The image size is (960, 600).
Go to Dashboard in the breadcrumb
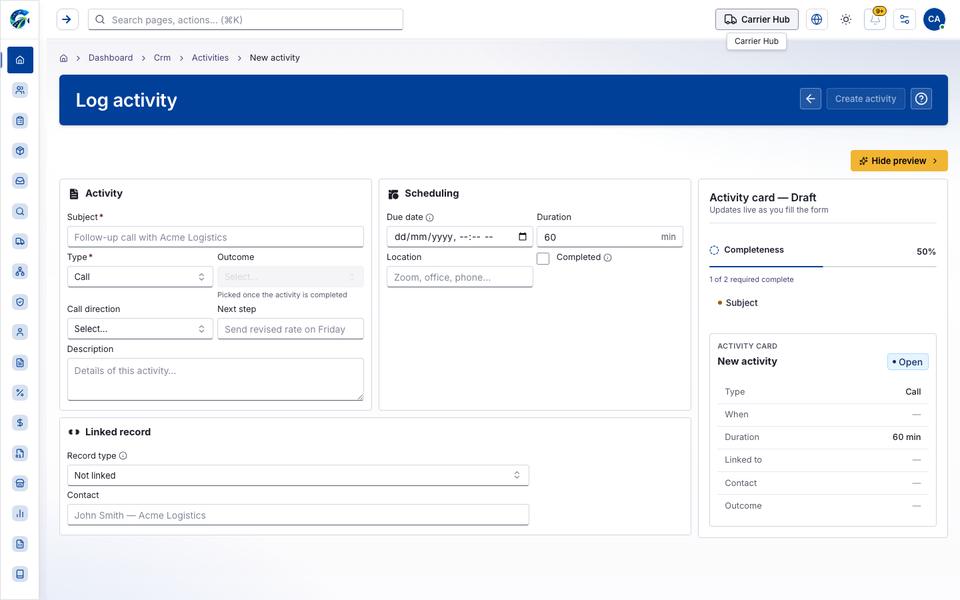(110, 58)
